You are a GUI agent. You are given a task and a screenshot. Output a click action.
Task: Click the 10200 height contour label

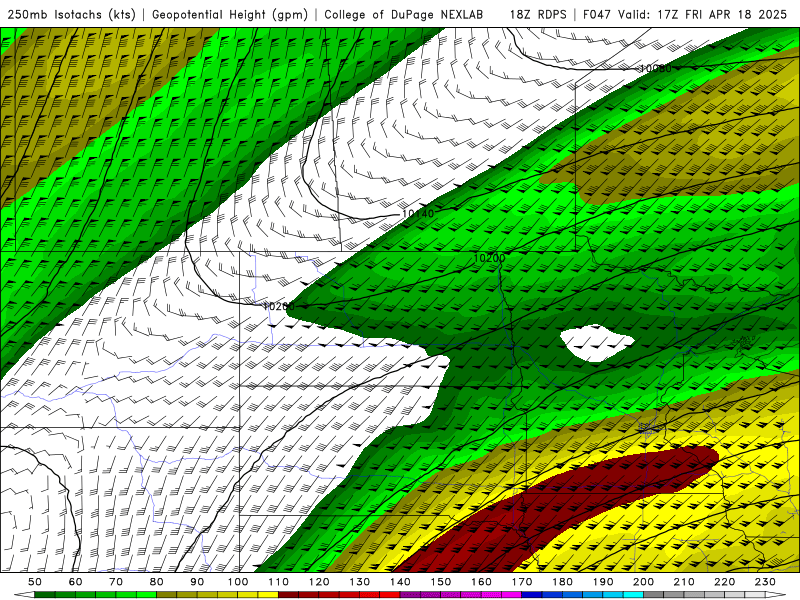pyautogui.click(x=489, y=258)
